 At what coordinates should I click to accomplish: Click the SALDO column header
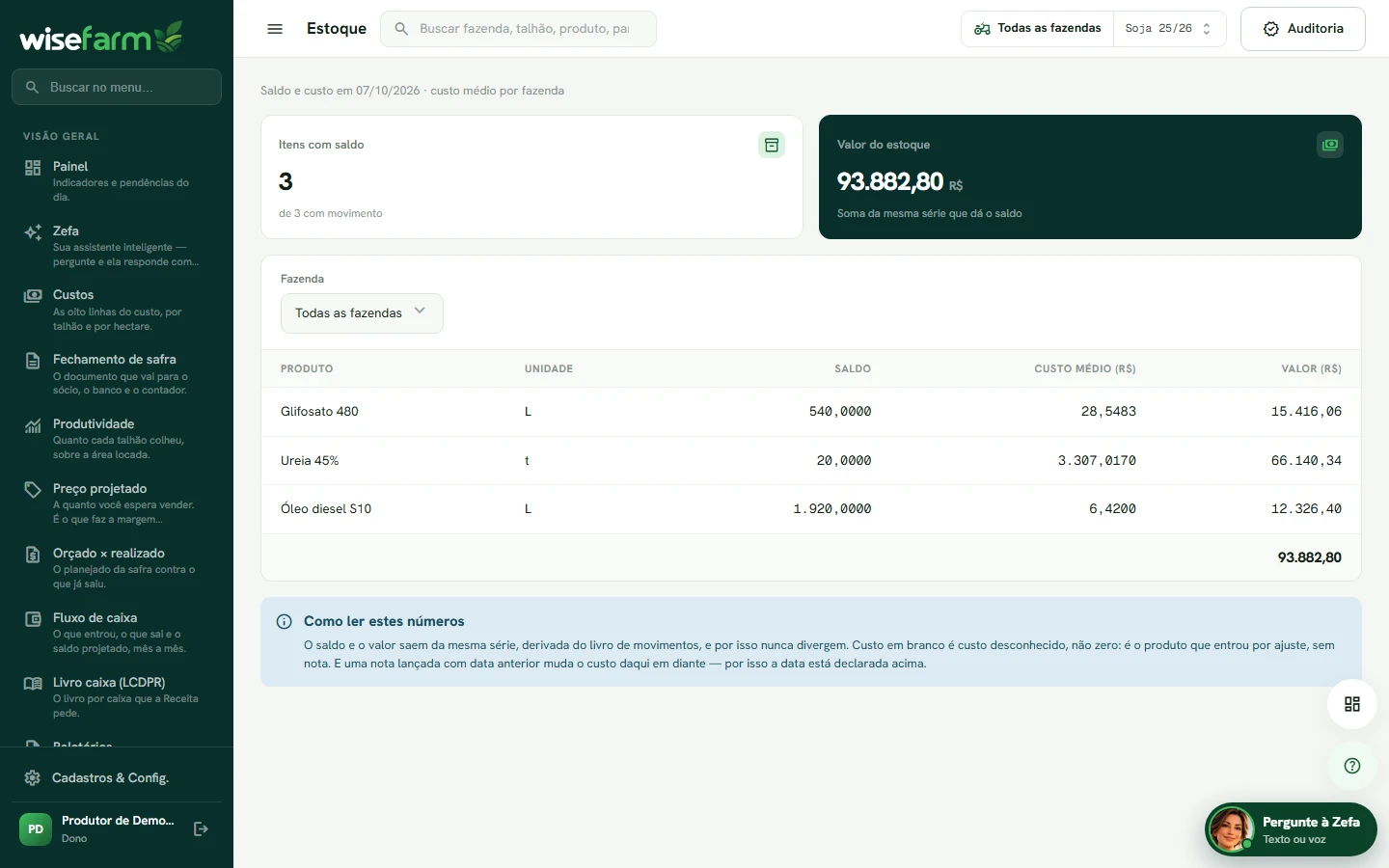853,369
